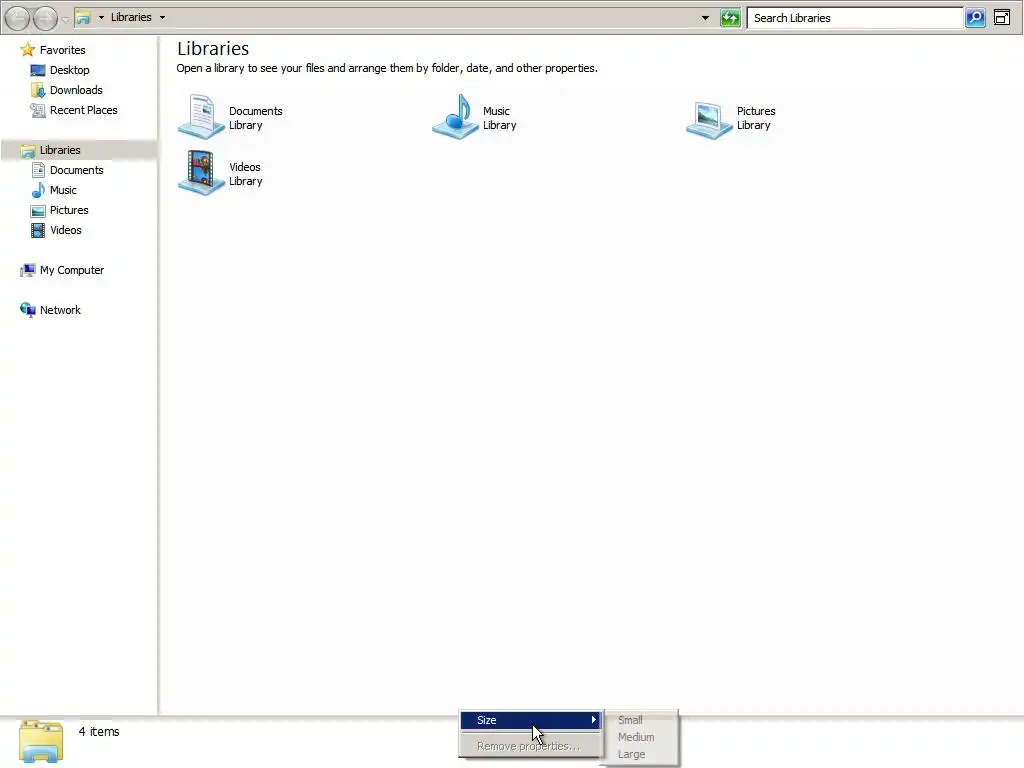Viewport: 1024px width, 768px height.
Task: Open Music under Libraries in sidebar
Action: pos(63,190)
